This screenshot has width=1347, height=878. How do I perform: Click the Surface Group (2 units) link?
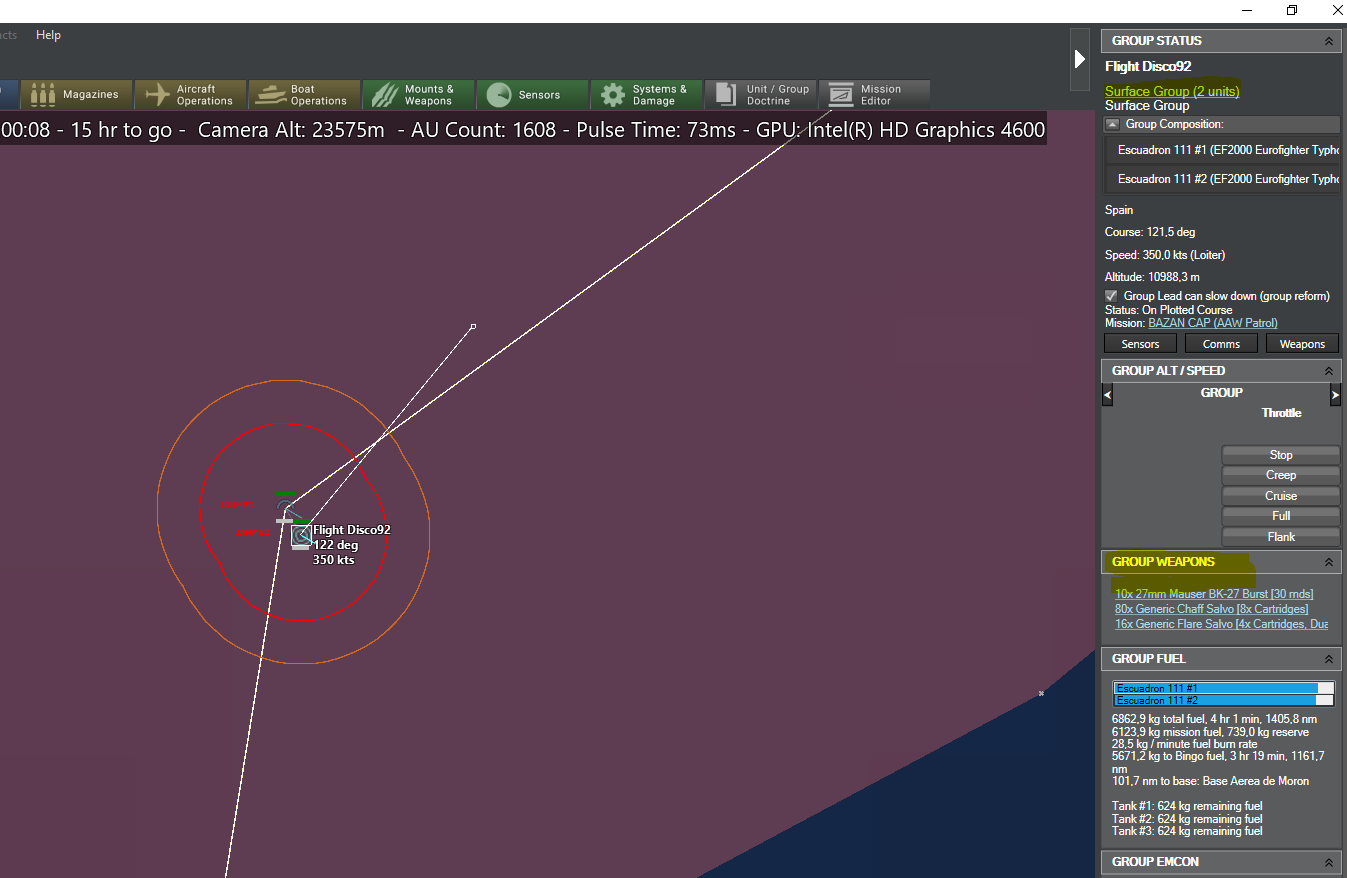[x=1172, y=91]
